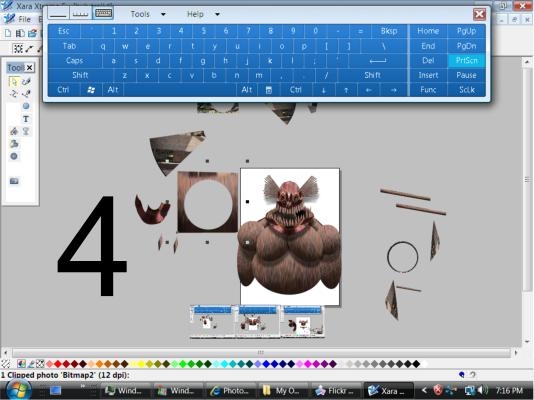Click the Home key
This screenshot has width=534, height=400.
[x=428, y=31]
